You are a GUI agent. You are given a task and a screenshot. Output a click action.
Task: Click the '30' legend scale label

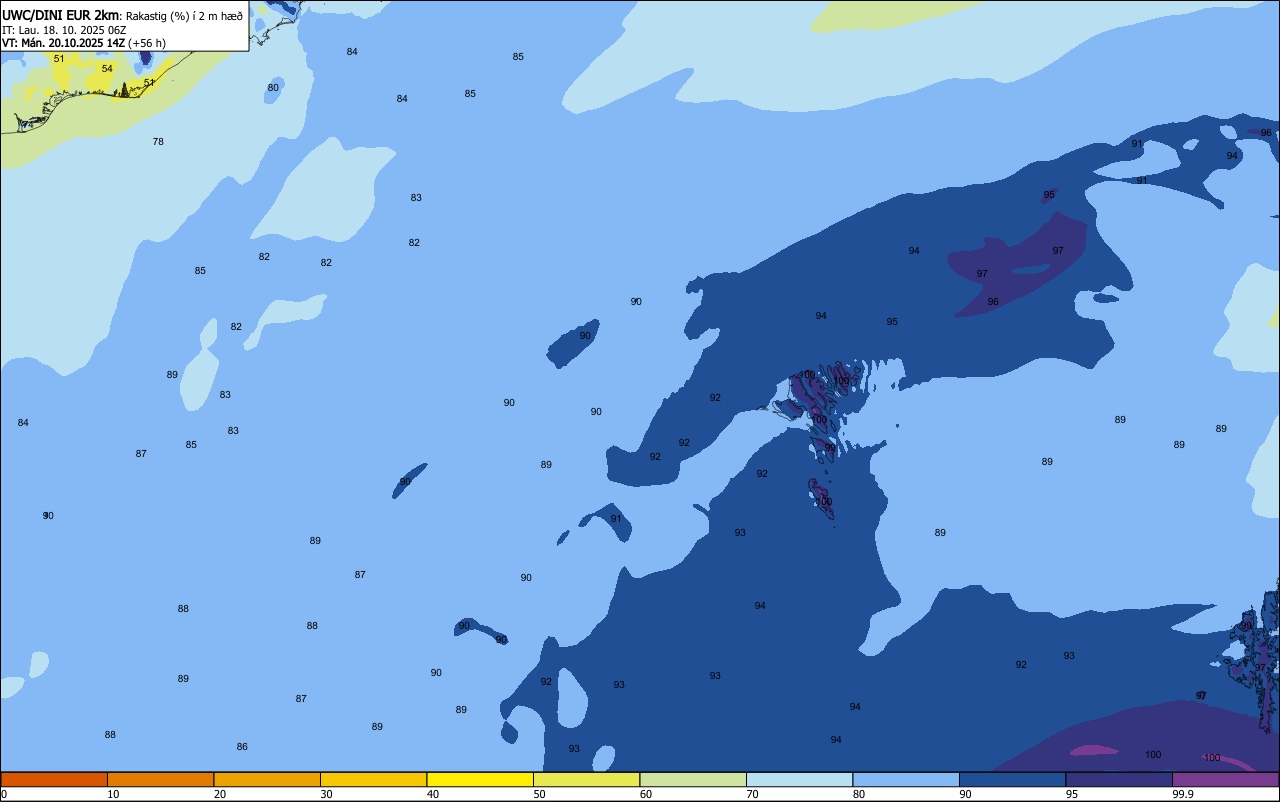point(327,794)
